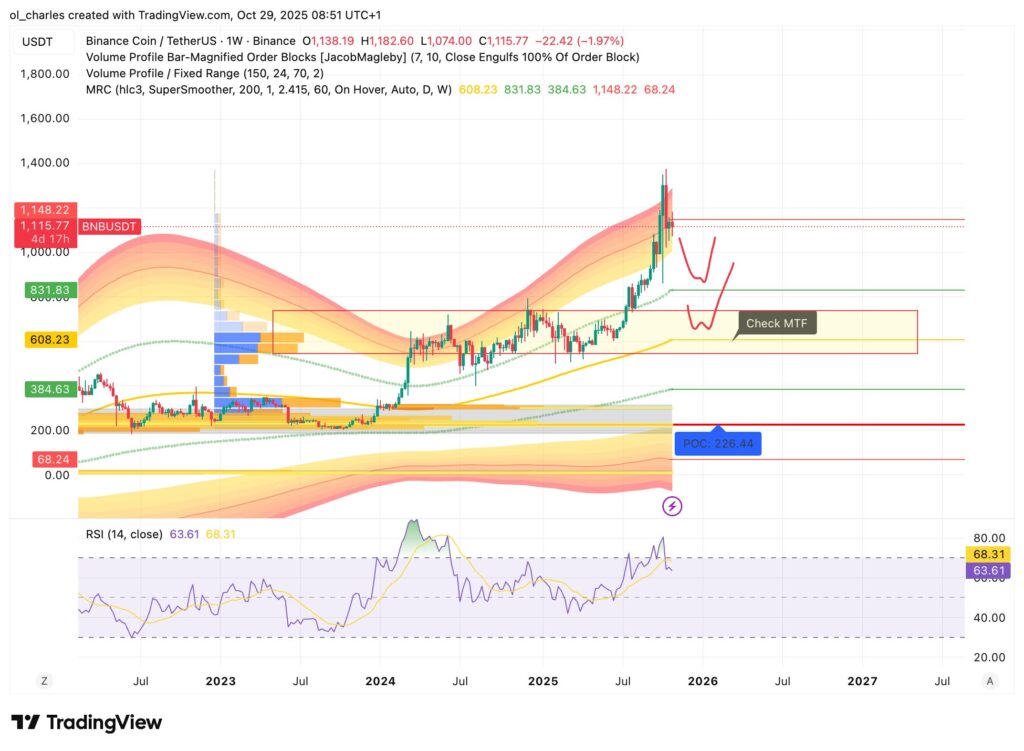Select the USDT currency label at top left
This screenshot has width=1024, height=751.
41,41
